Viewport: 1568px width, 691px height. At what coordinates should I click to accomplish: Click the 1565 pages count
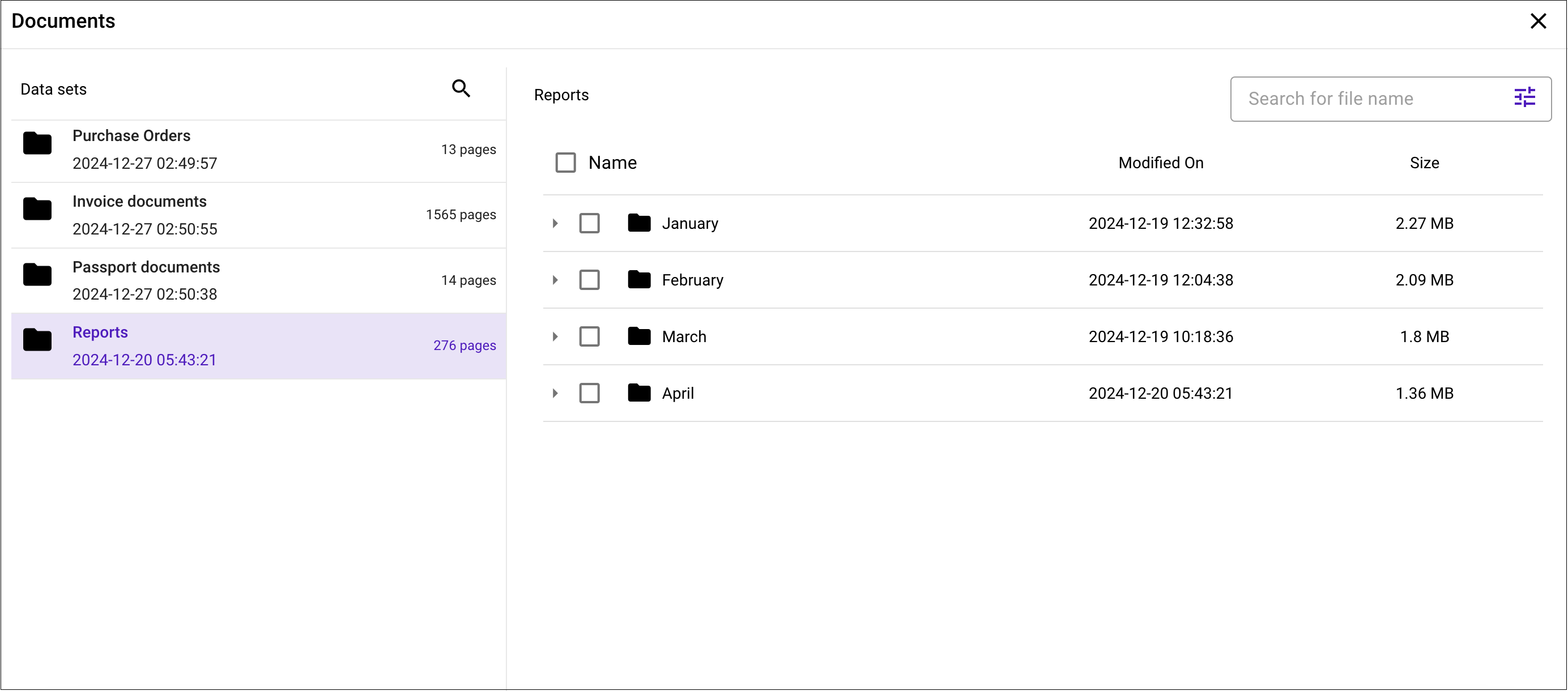tap(461, 215)
